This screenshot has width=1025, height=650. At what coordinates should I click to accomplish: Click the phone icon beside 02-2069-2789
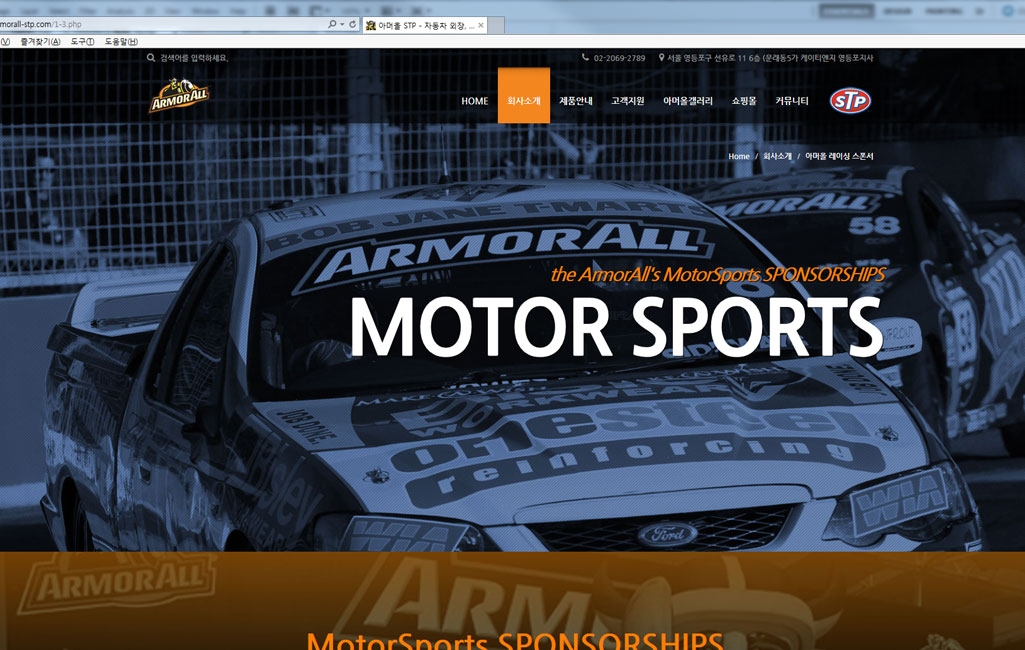pos(585,58)
